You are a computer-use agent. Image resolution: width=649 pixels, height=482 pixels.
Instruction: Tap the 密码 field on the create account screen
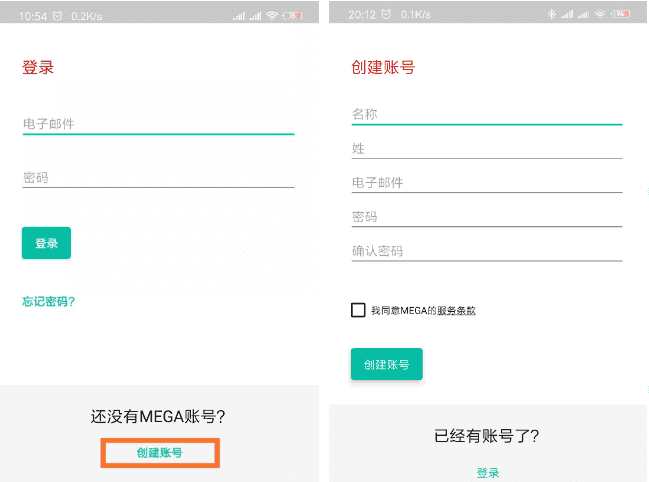[x=486, y=217]
